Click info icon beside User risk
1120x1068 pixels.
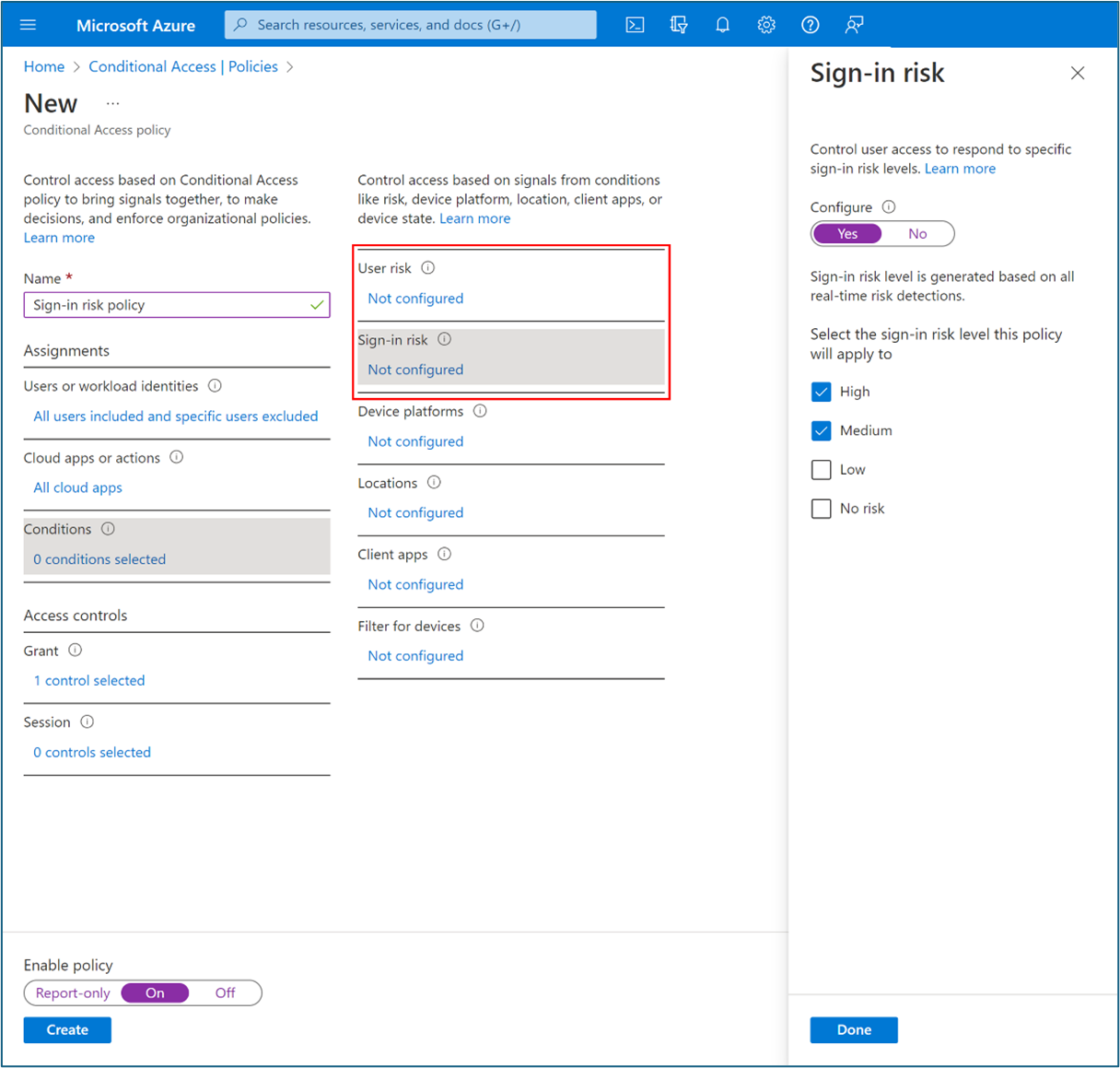(428, 268)
